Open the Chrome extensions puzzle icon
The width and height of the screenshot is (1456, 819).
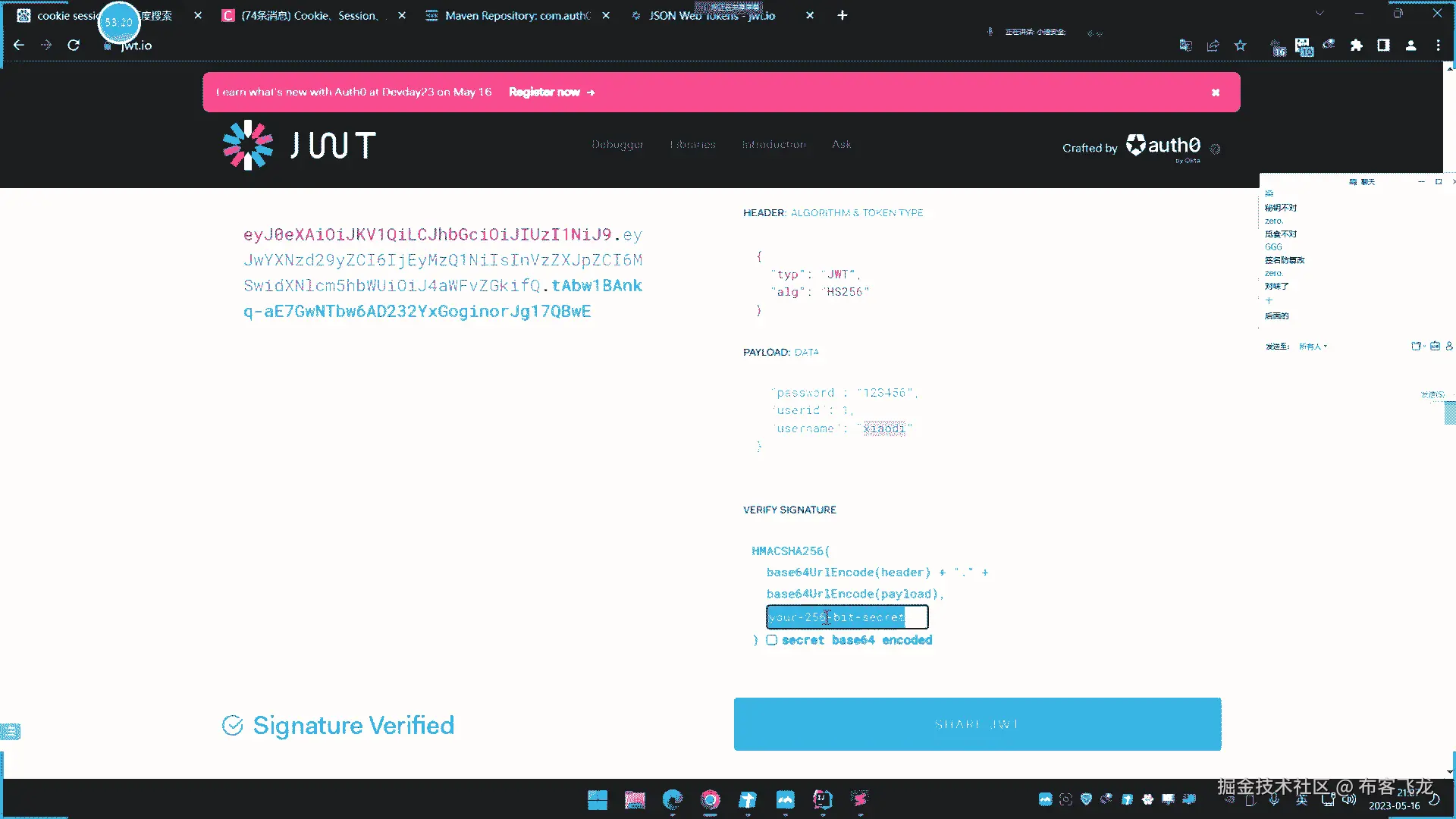click(1357, 45)
